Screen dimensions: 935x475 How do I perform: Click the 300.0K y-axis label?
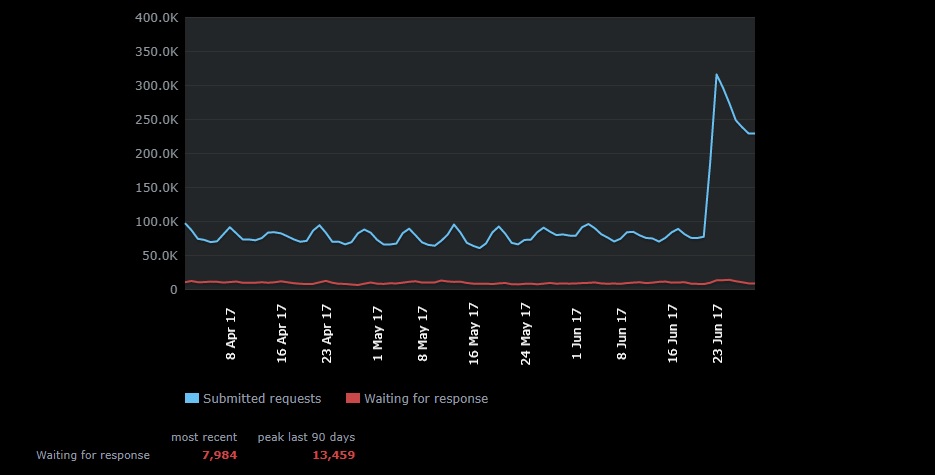click(x=156, y=86)
